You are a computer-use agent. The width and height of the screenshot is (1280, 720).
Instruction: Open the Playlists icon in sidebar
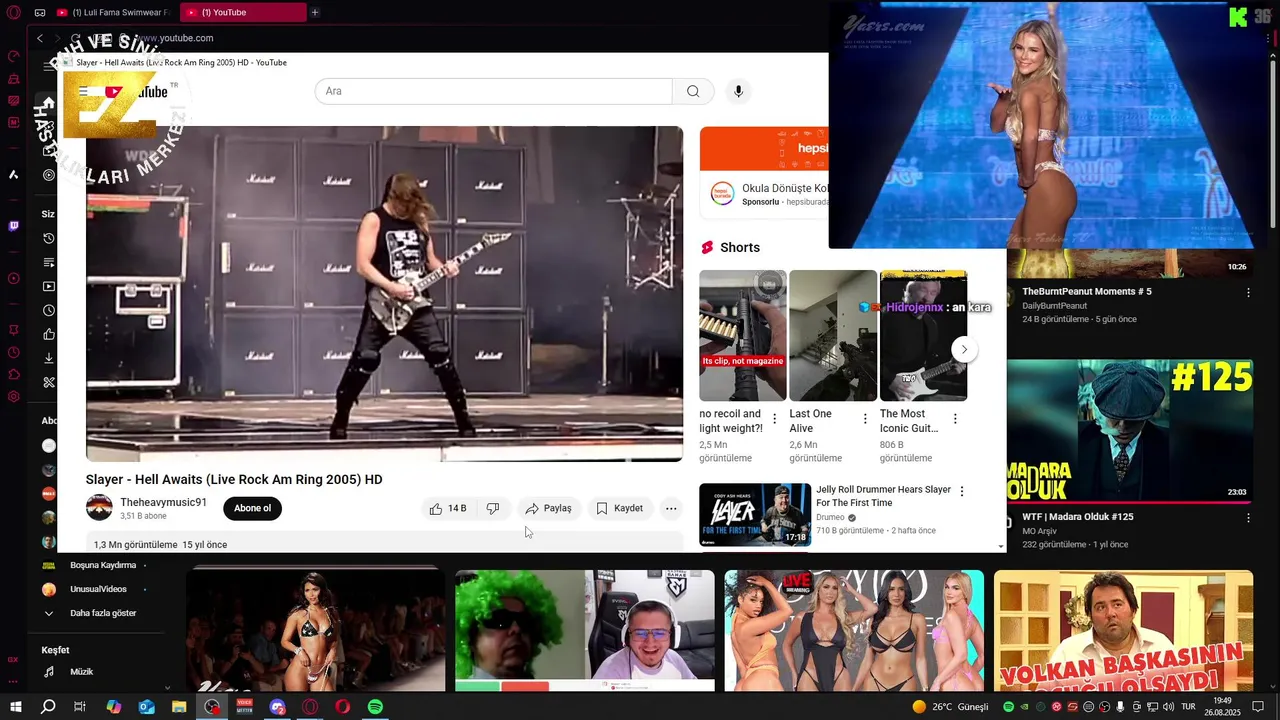point(49,262)
